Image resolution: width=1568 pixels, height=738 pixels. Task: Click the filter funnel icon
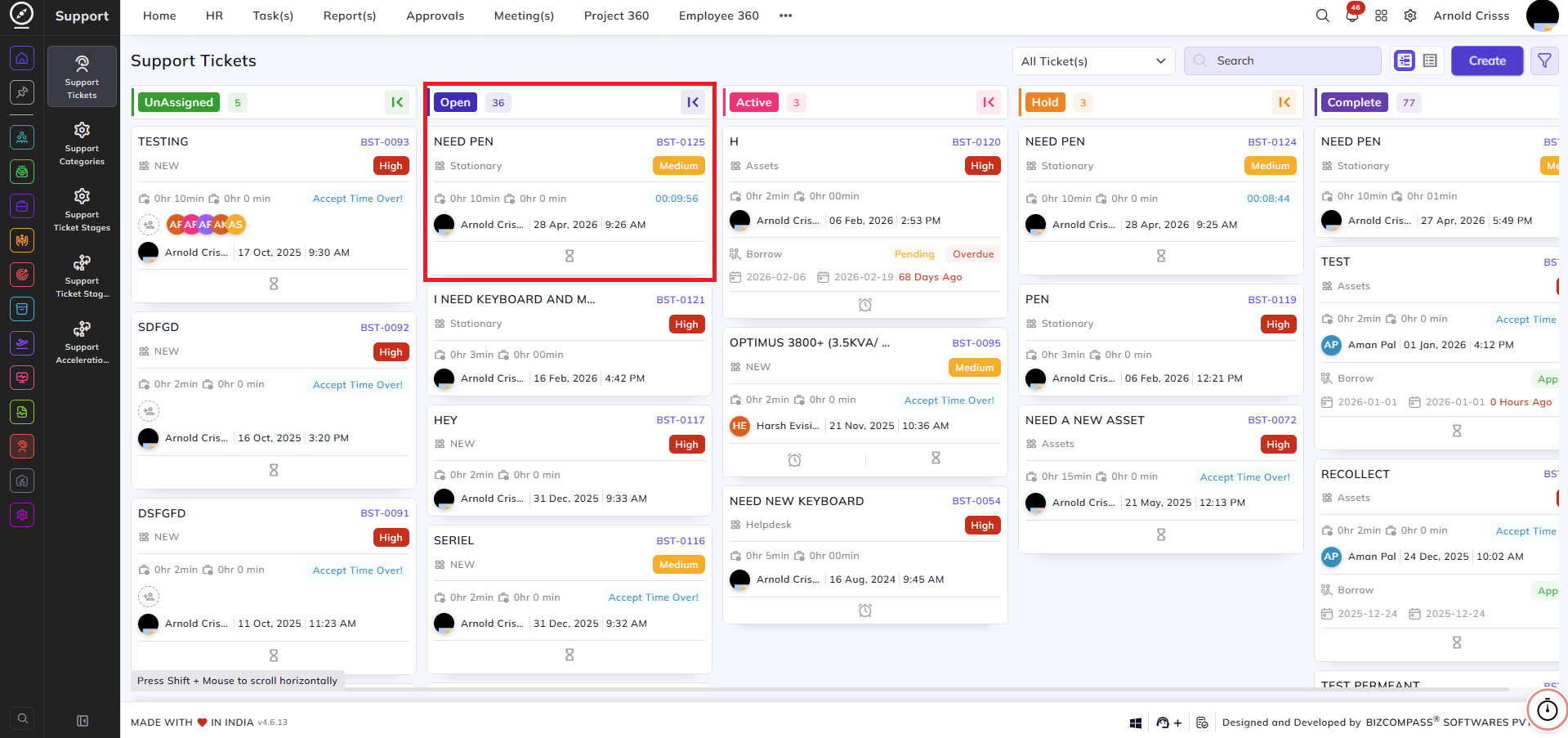pos(1544,60)
